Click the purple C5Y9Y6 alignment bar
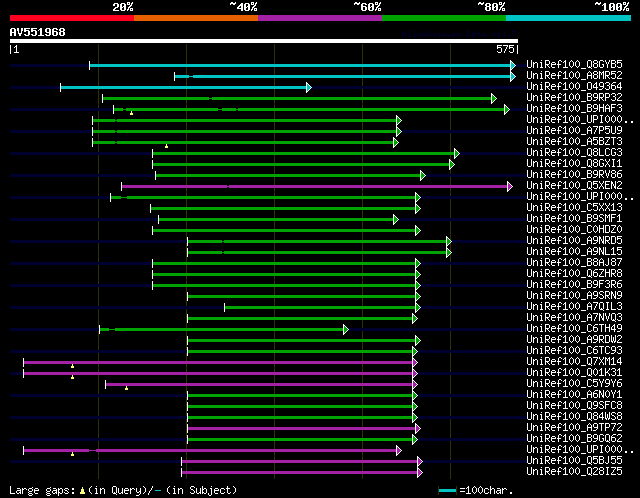The width and height of the screenshot is (640, 498). point(259,385)
